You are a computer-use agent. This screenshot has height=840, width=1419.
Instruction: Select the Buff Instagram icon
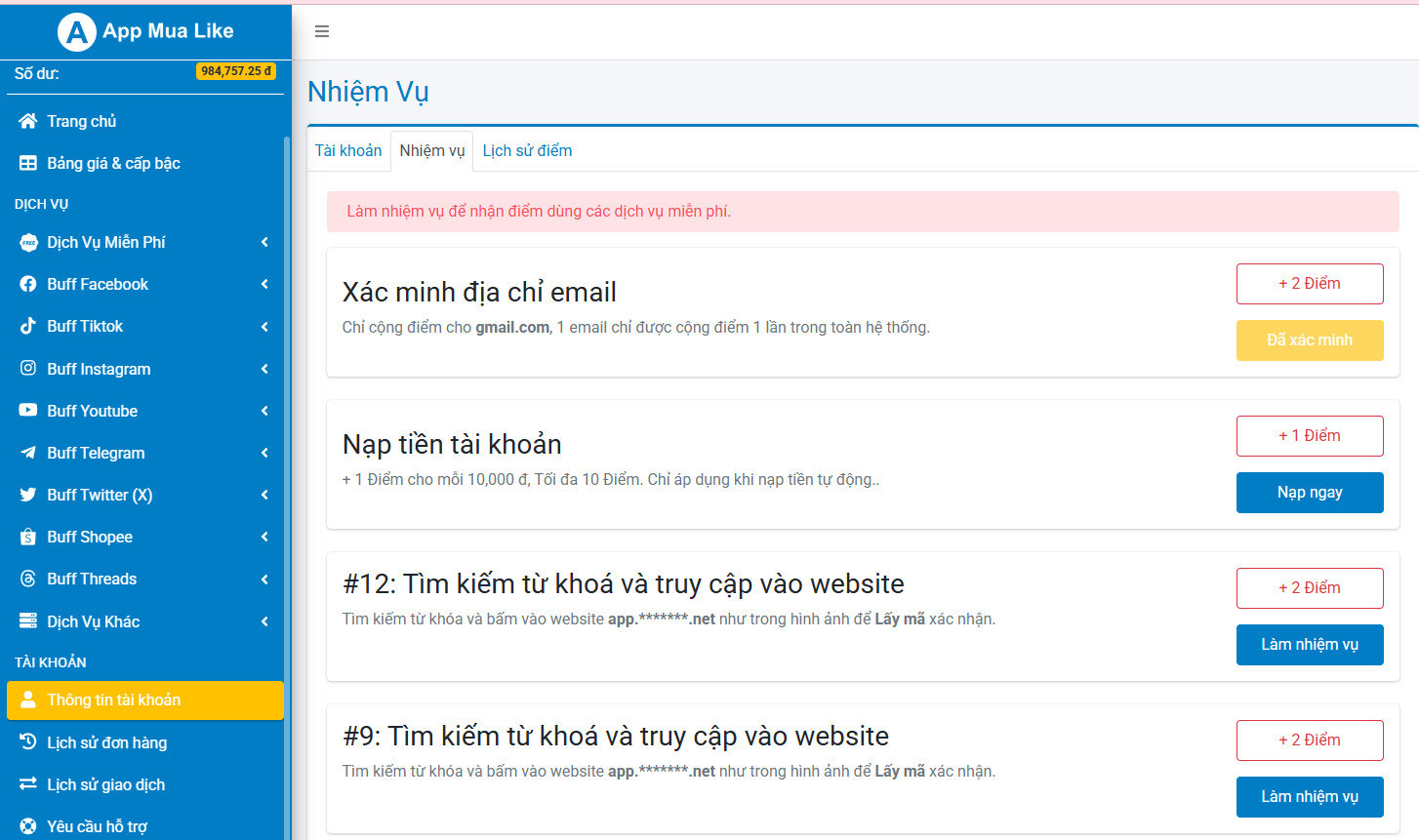(x=29, y=369)
